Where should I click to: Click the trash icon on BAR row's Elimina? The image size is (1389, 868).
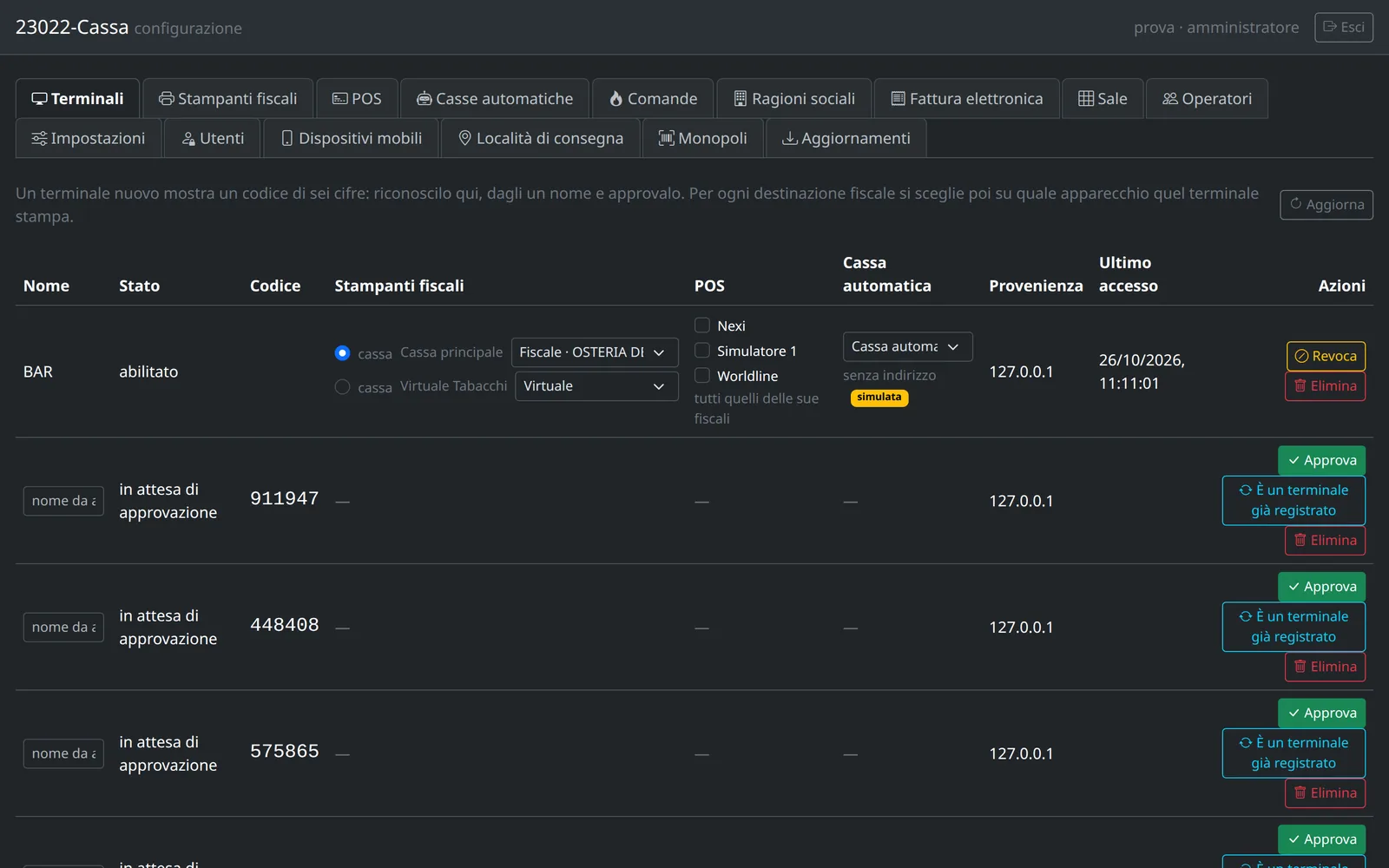click(x=1300, y=385)
